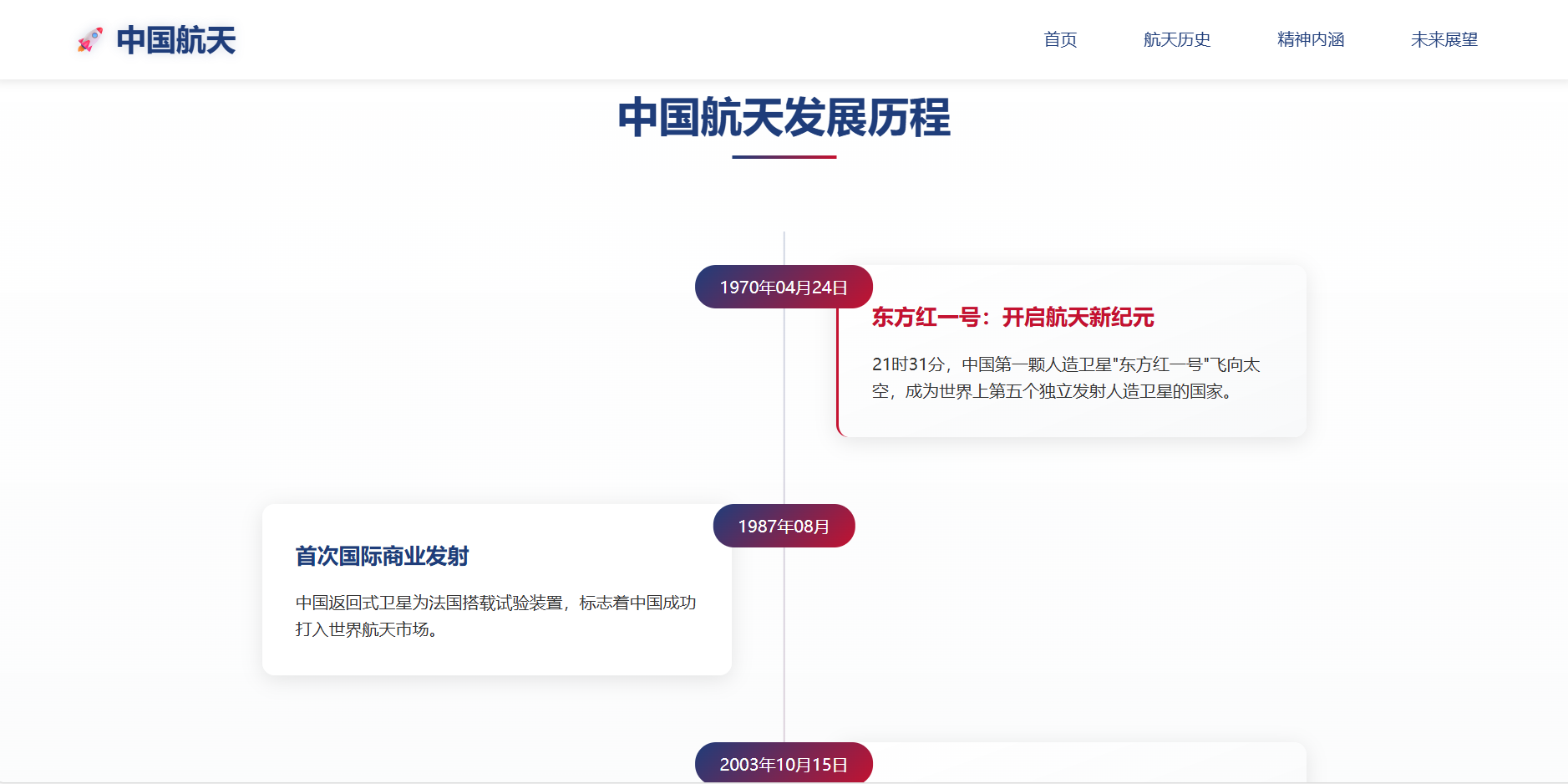Select the 1970年04月24日 timeline date badge
Image resolution: width=1568 pixels, height=784 pixels.
[784, 288]
